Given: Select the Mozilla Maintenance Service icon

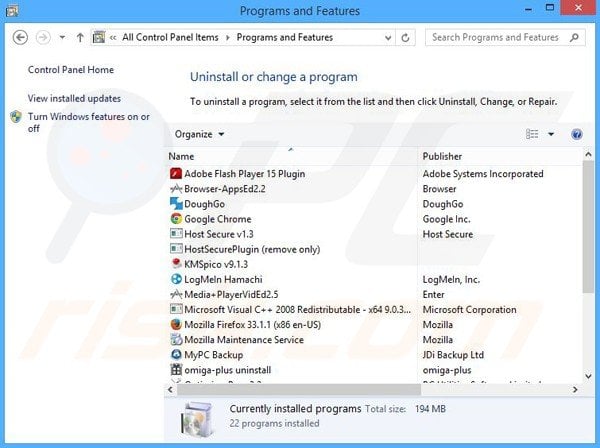Looking at the screenshot, I should coord(176,339).
